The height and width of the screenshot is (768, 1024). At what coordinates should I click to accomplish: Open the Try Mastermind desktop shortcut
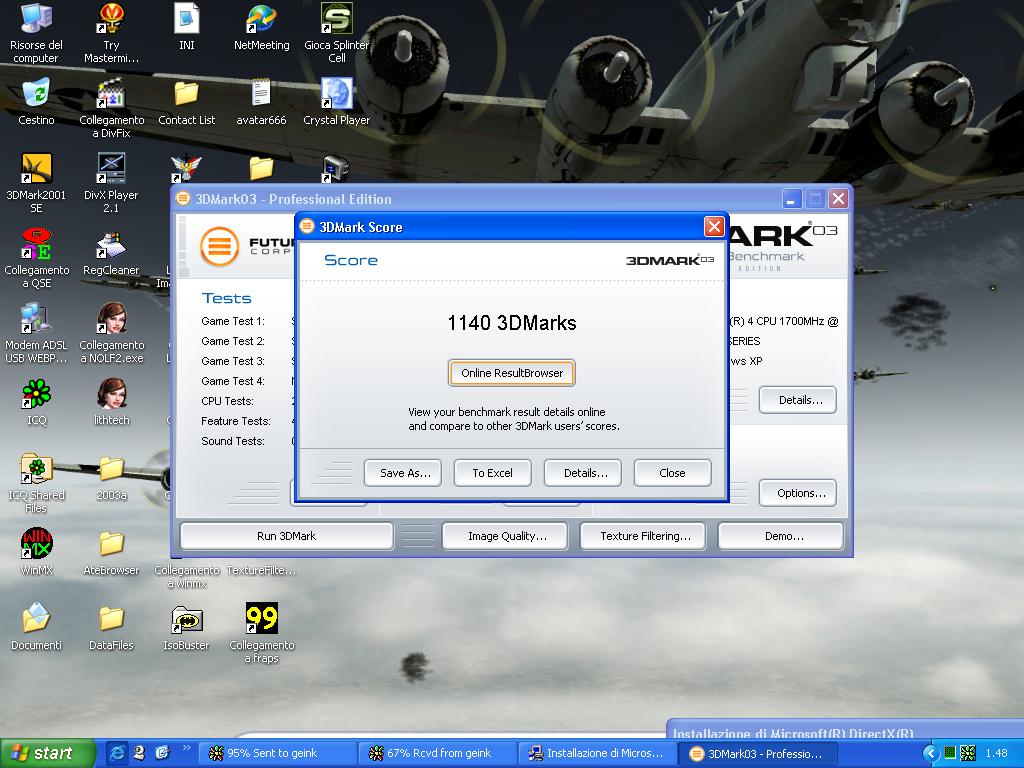click(x=111, y=33)
